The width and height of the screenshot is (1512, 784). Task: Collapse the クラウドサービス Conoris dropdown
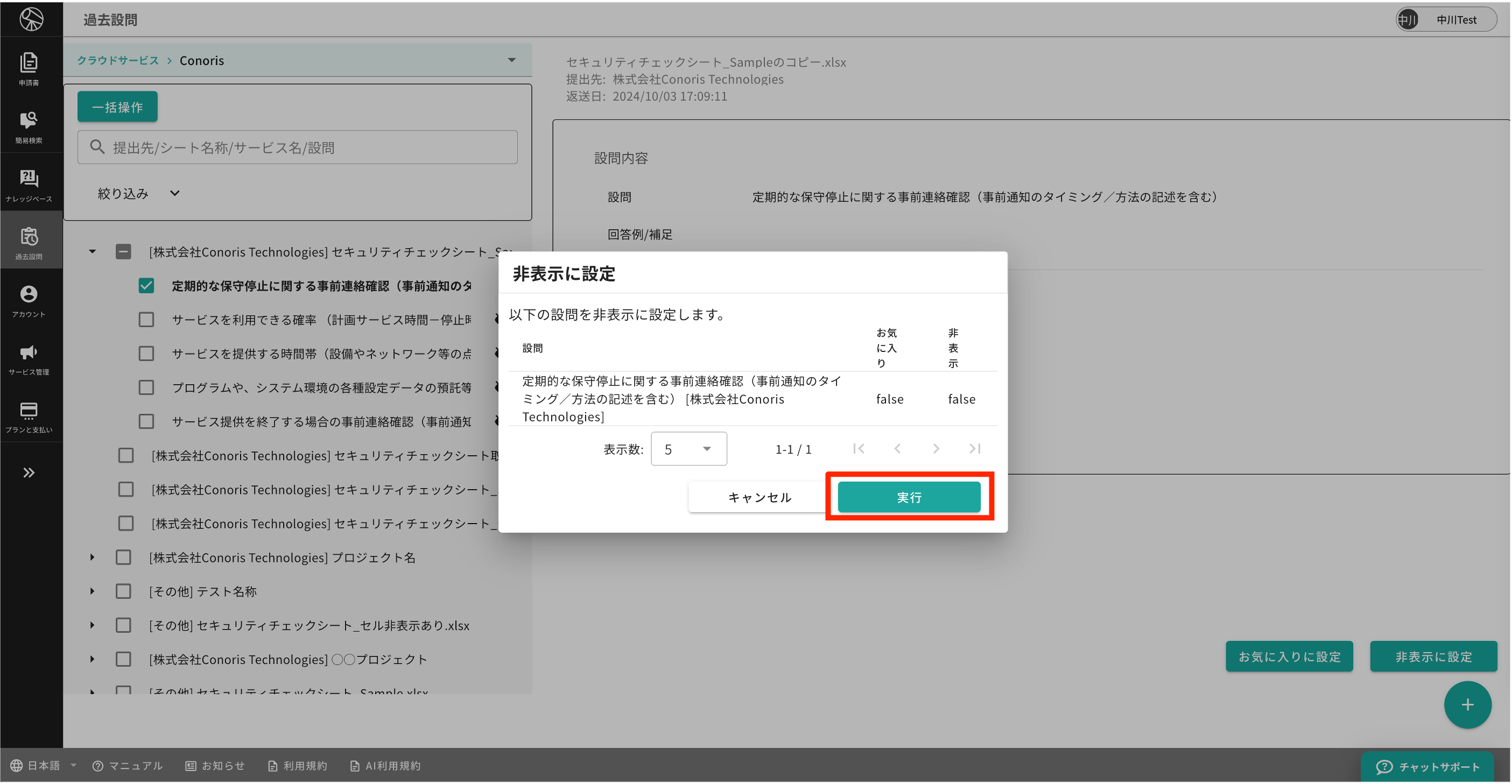pos(511,60)
